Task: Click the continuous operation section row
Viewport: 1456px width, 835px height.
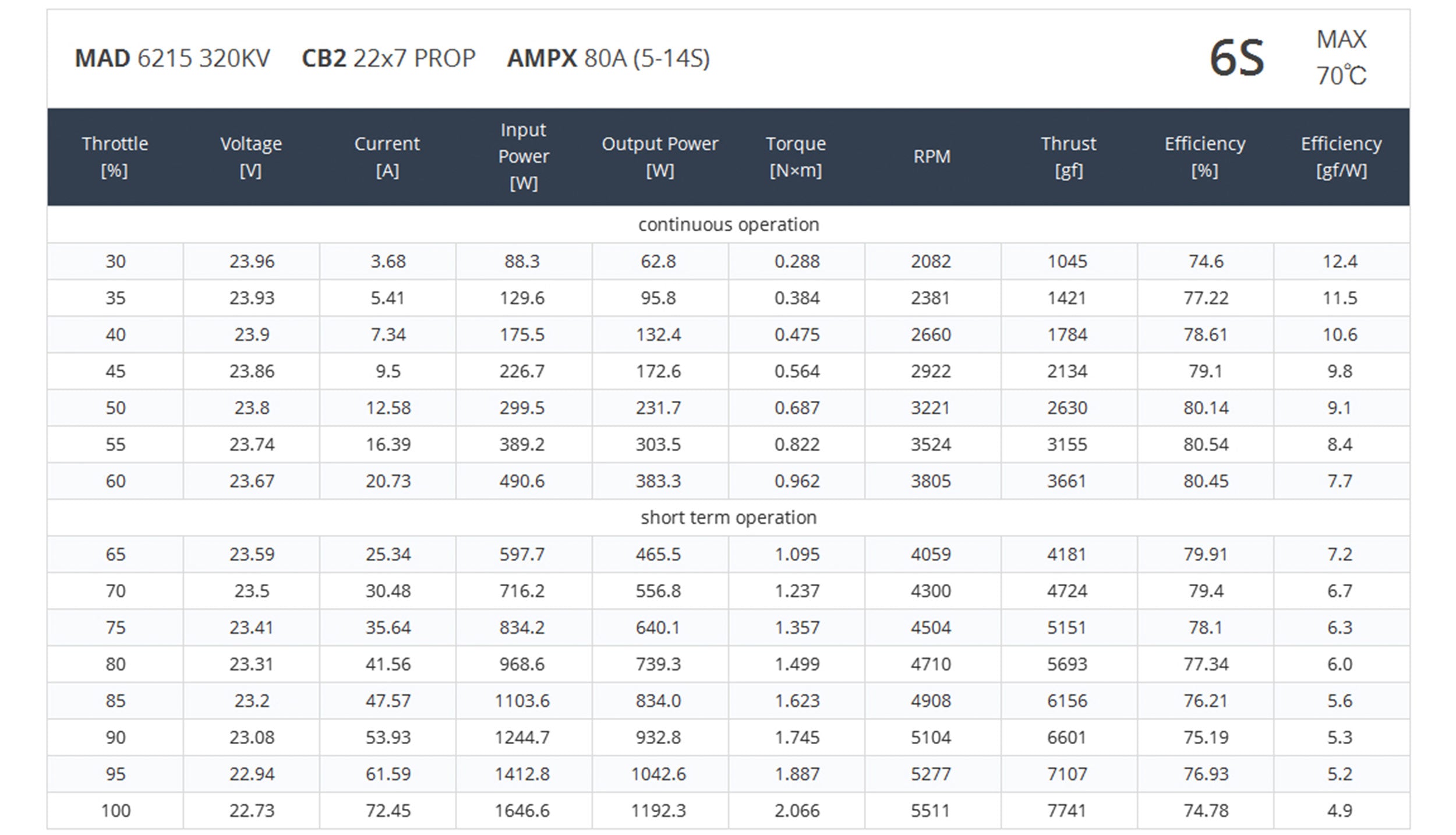Action: 728,224
